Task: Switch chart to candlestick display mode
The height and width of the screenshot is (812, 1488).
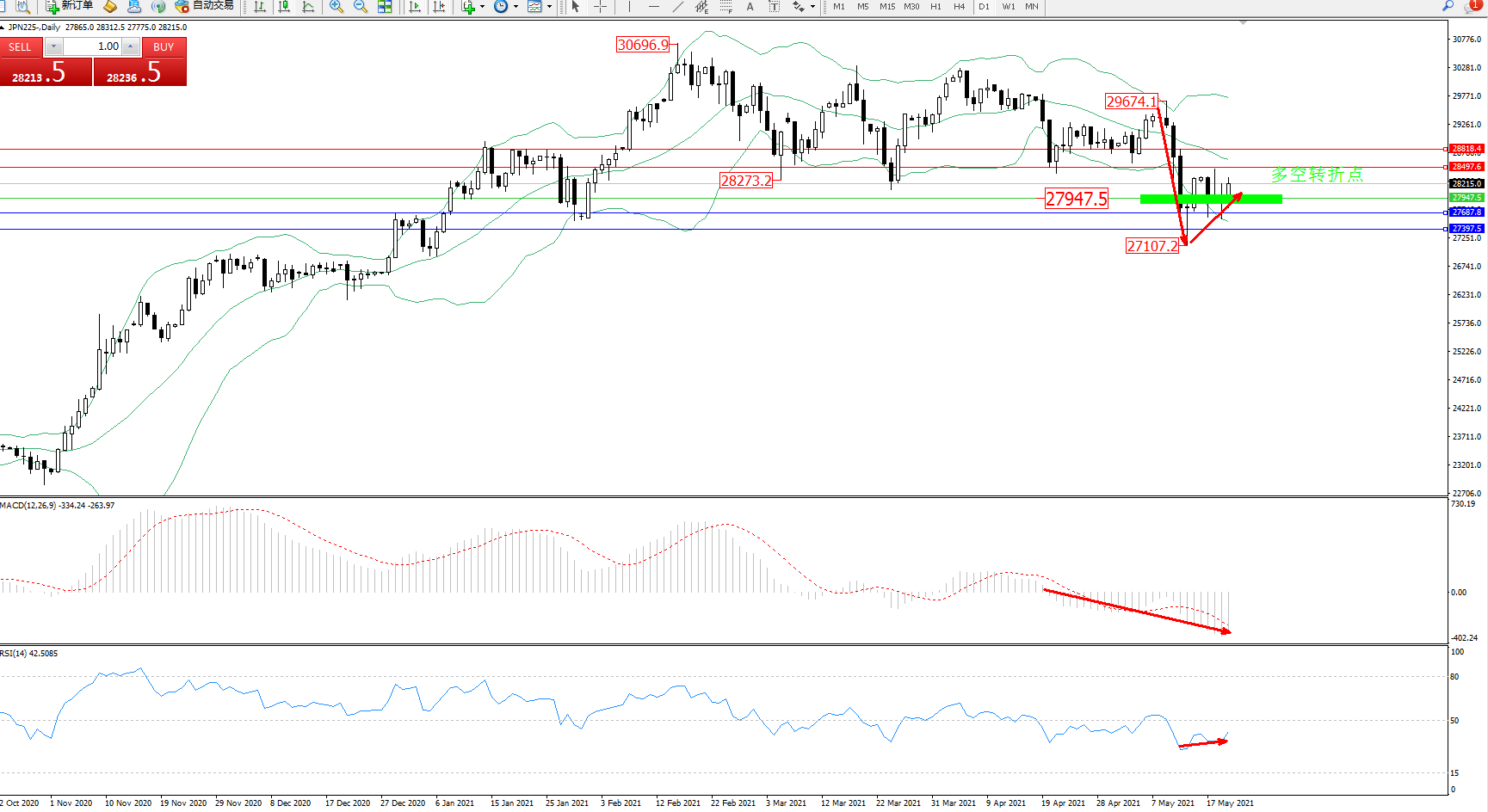Action: [x=284, y=7]
